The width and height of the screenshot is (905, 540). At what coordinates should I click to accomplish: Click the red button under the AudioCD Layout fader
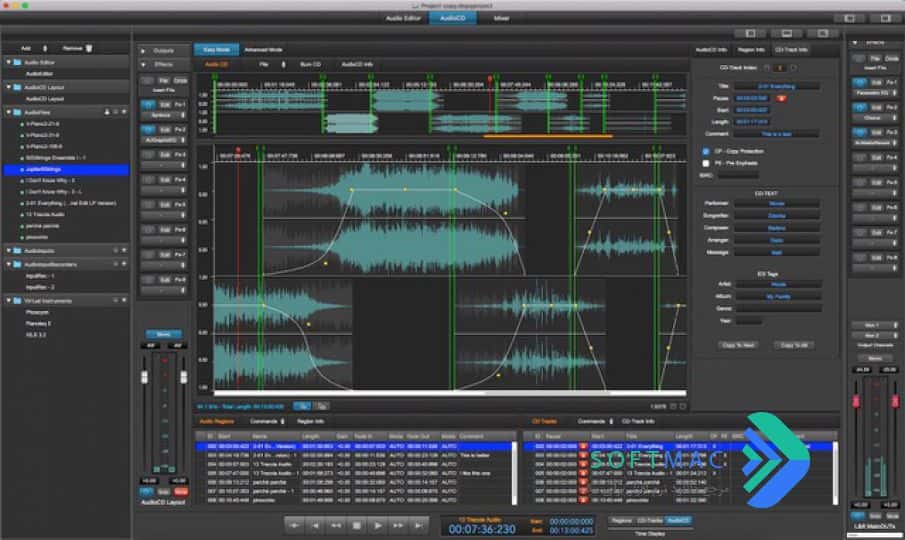point(181,492)
